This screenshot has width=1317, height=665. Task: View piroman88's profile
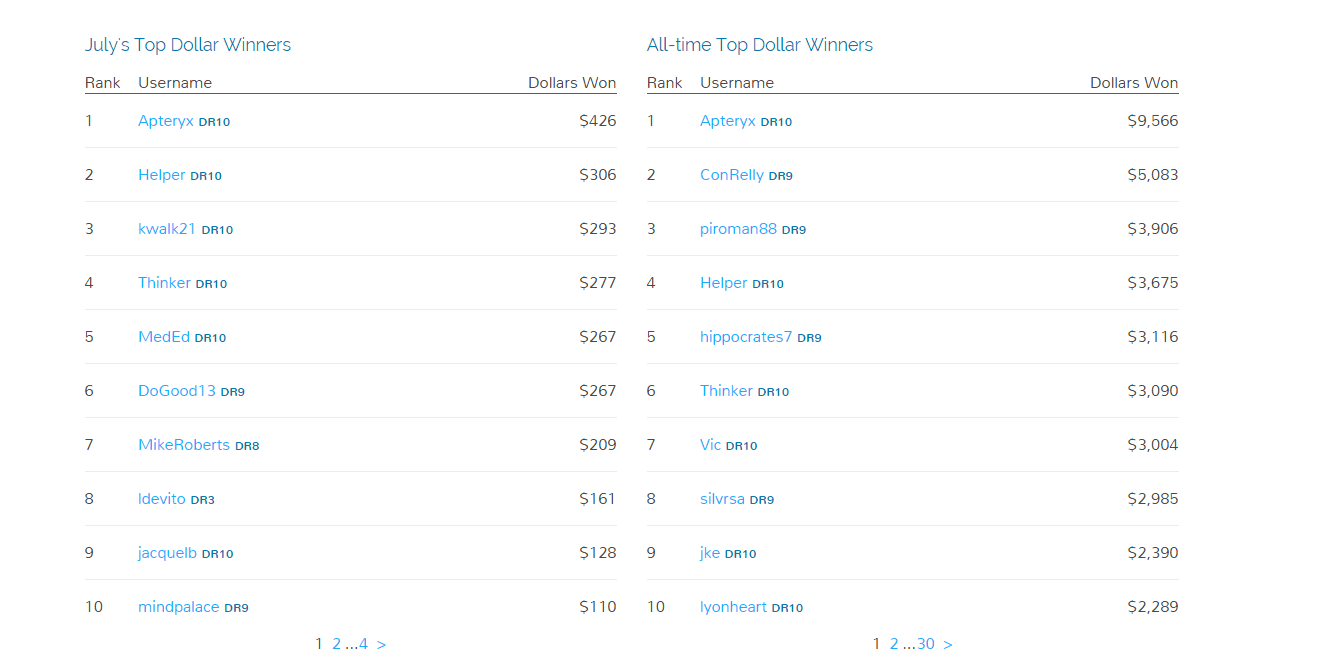738,229
